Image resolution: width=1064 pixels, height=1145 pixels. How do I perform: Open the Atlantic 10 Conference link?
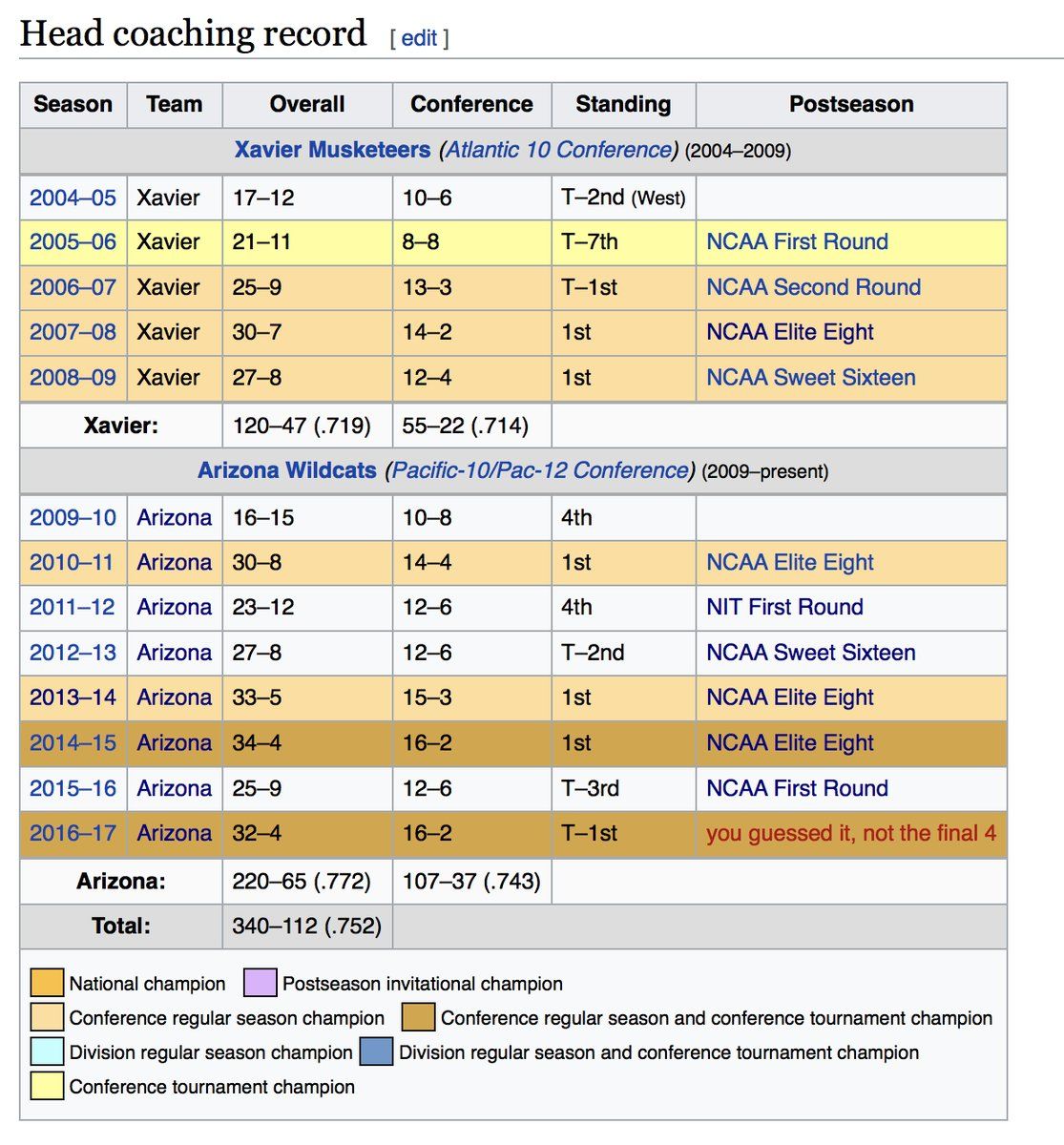click(559, 150)
